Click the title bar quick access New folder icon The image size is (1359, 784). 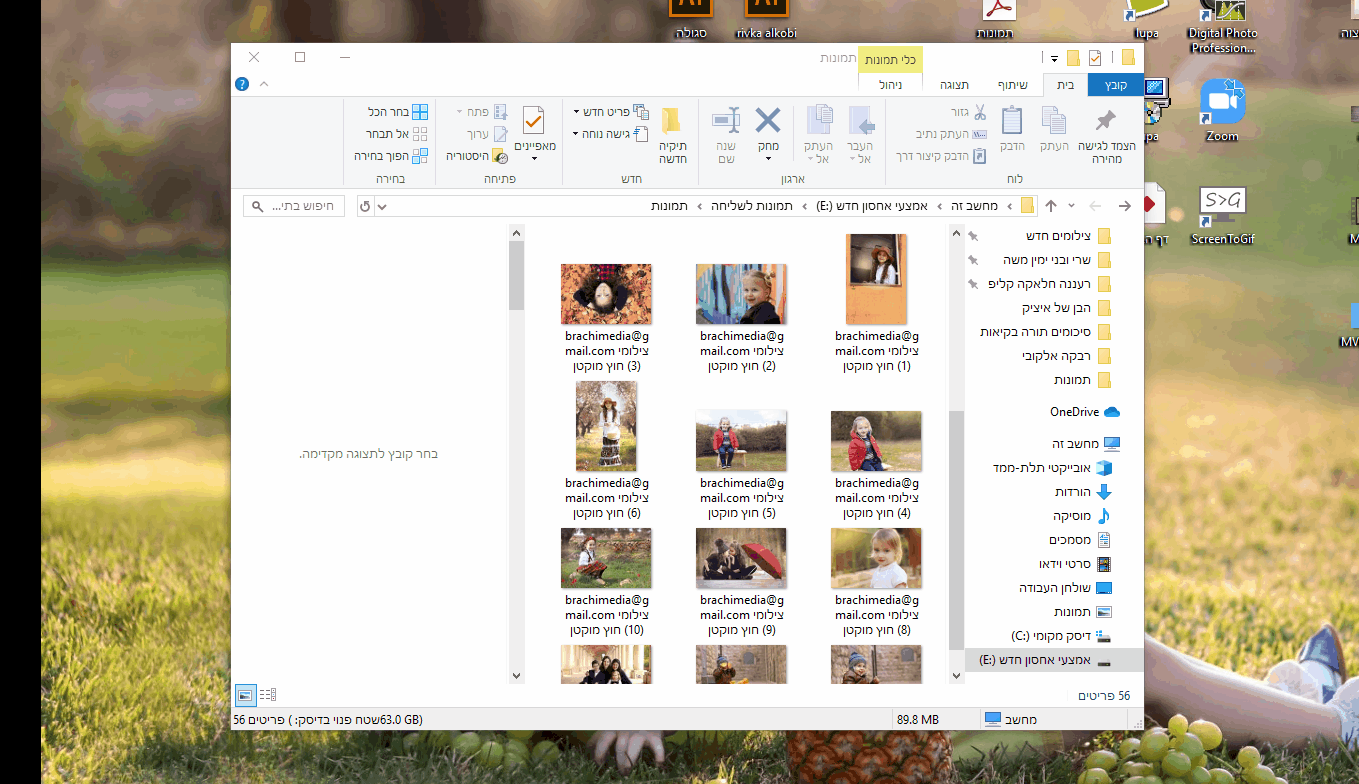click(x=1073, y=57)
